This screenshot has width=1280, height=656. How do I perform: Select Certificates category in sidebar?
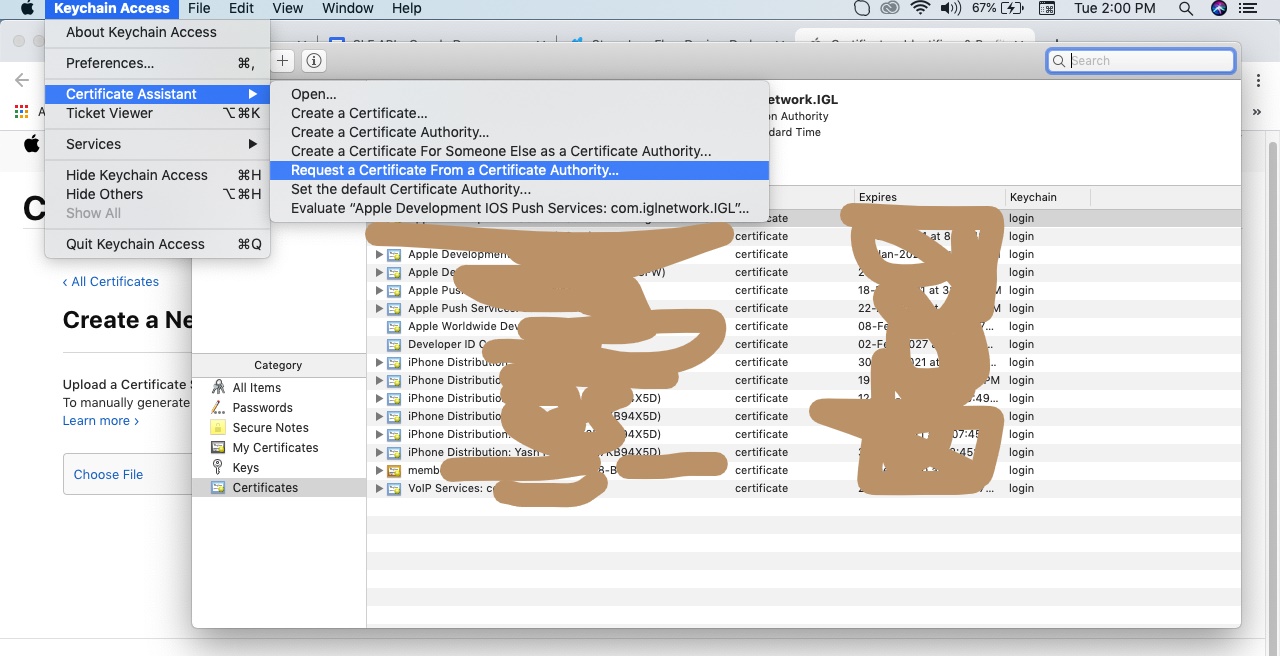(265, 488)
